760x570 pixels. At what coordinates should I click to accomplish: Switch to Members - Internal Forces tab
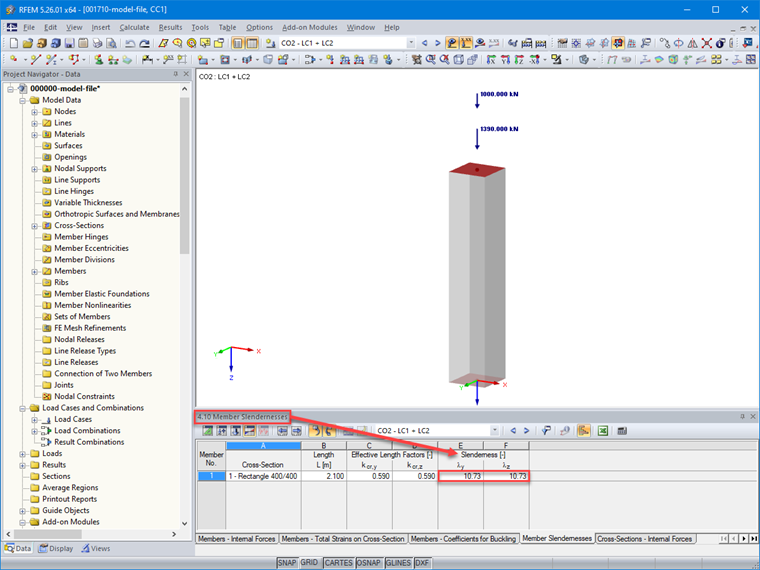click(237, 539)
